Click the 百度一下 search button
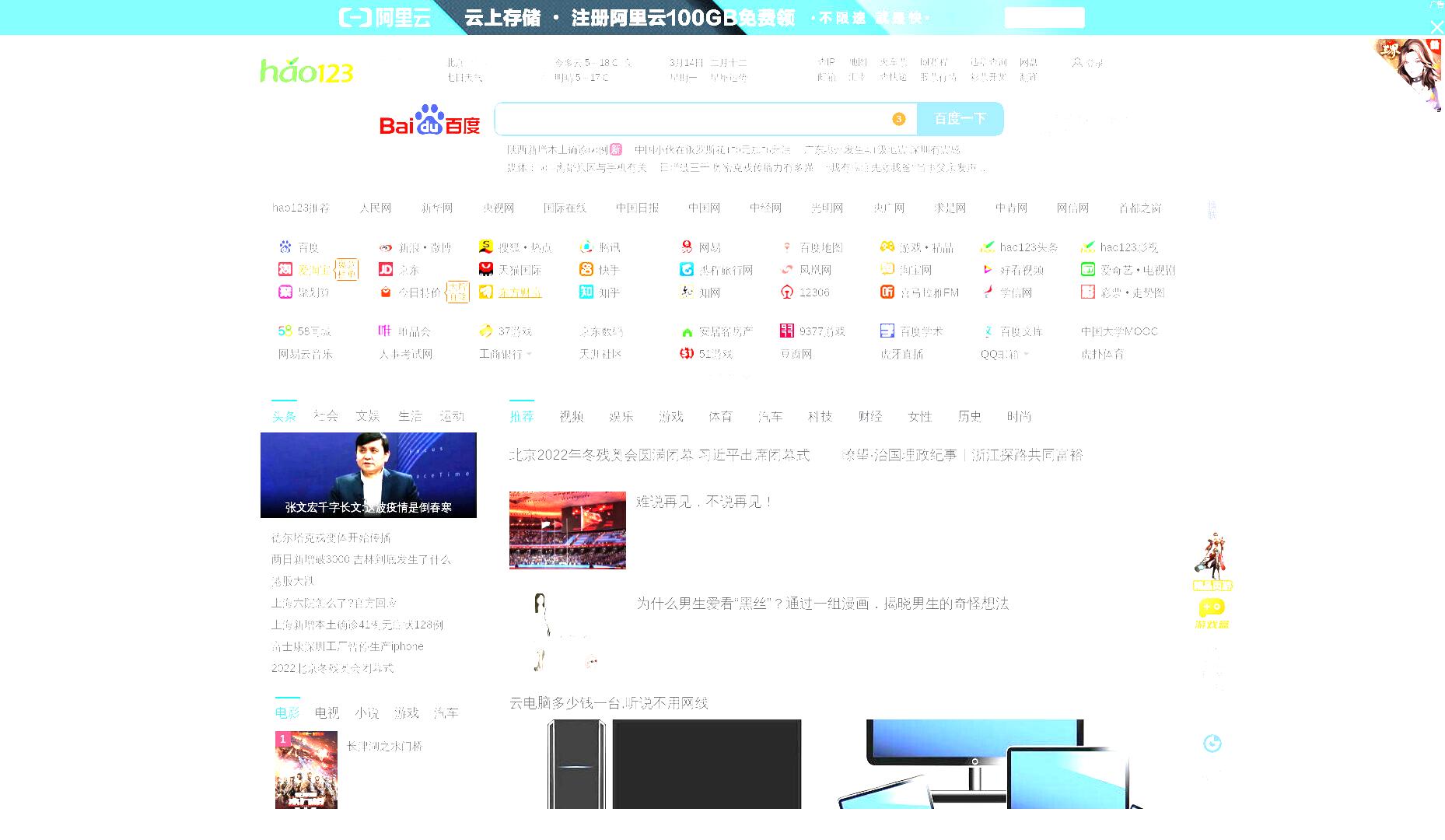Viewport: 1445px width, 840px height. (960, 119)
